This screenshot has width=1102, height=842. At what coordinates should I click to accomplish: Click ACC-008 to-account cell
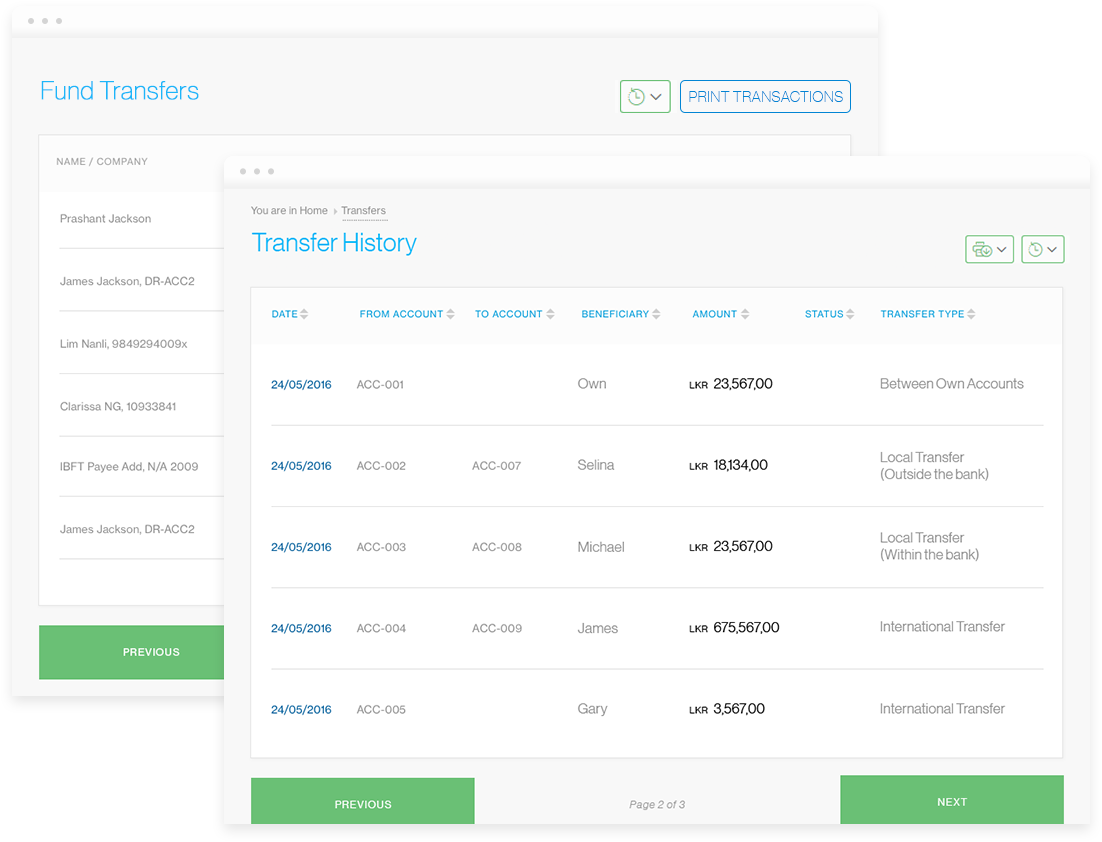click(x=496, y=547)
